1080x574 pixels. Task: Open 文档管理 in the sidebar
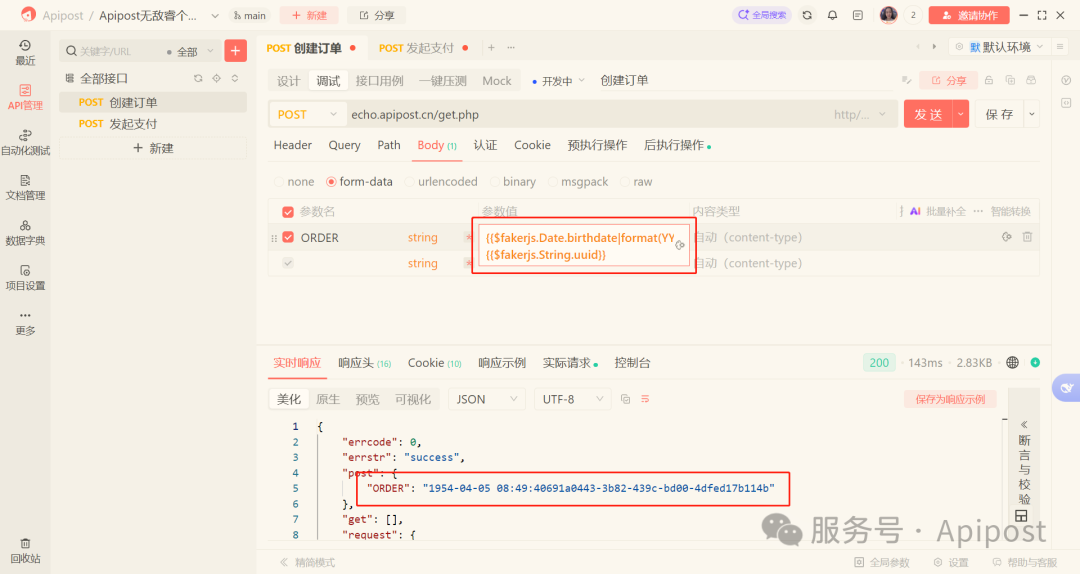[x=25, y=187]
